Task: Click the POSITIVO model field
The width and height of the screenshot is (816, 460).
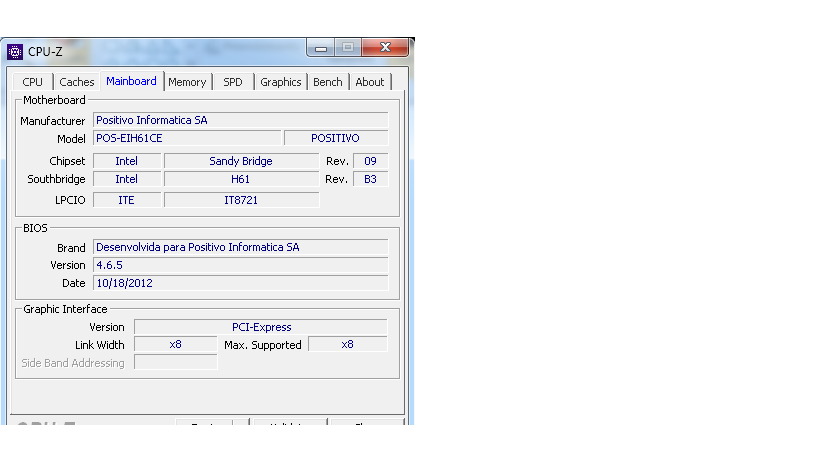Action: click(x=336, y=138)
